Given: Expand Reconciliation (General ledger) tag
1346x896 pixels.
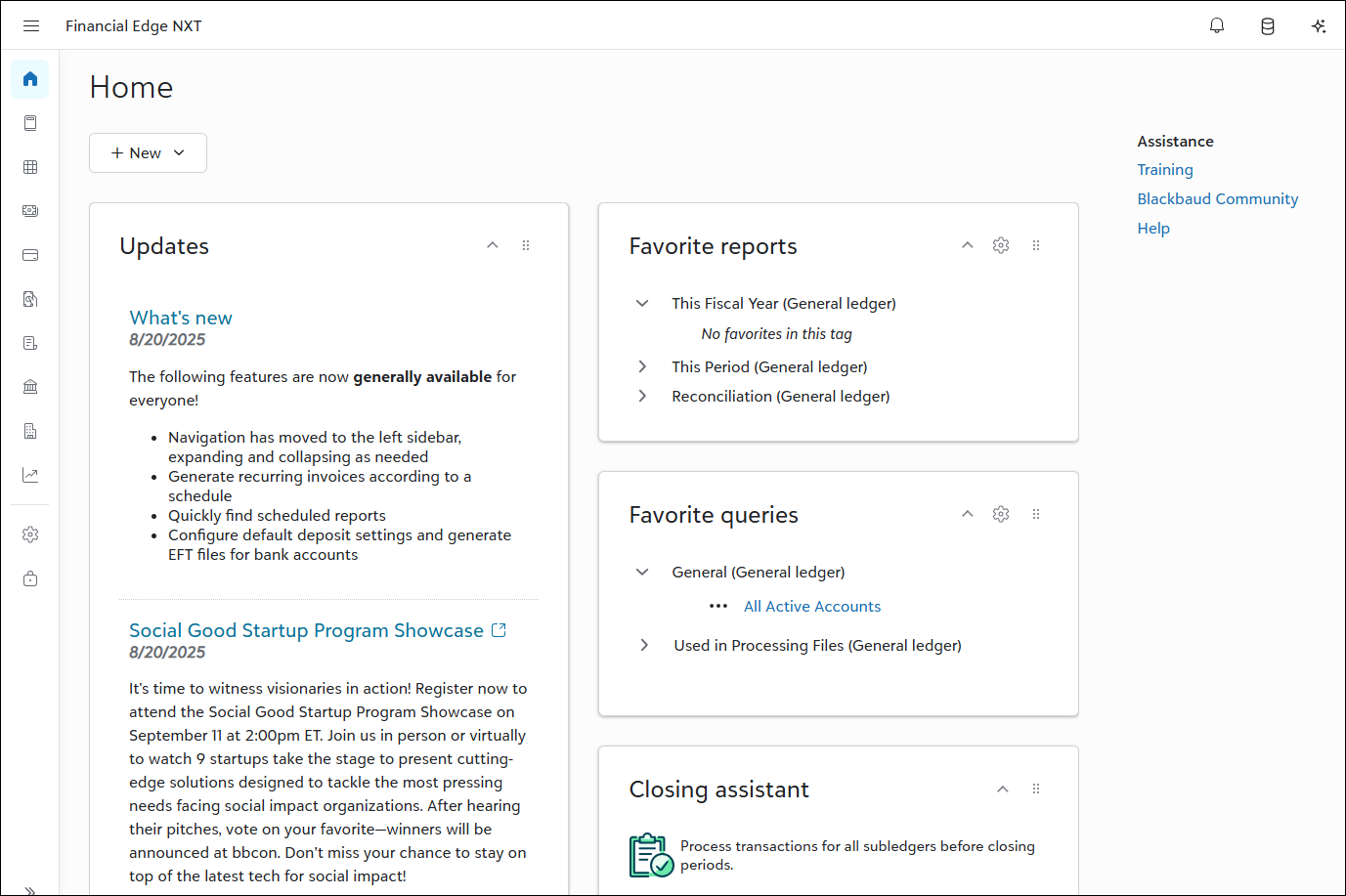Looking at the screenshot, I should (x=642, y=396).
